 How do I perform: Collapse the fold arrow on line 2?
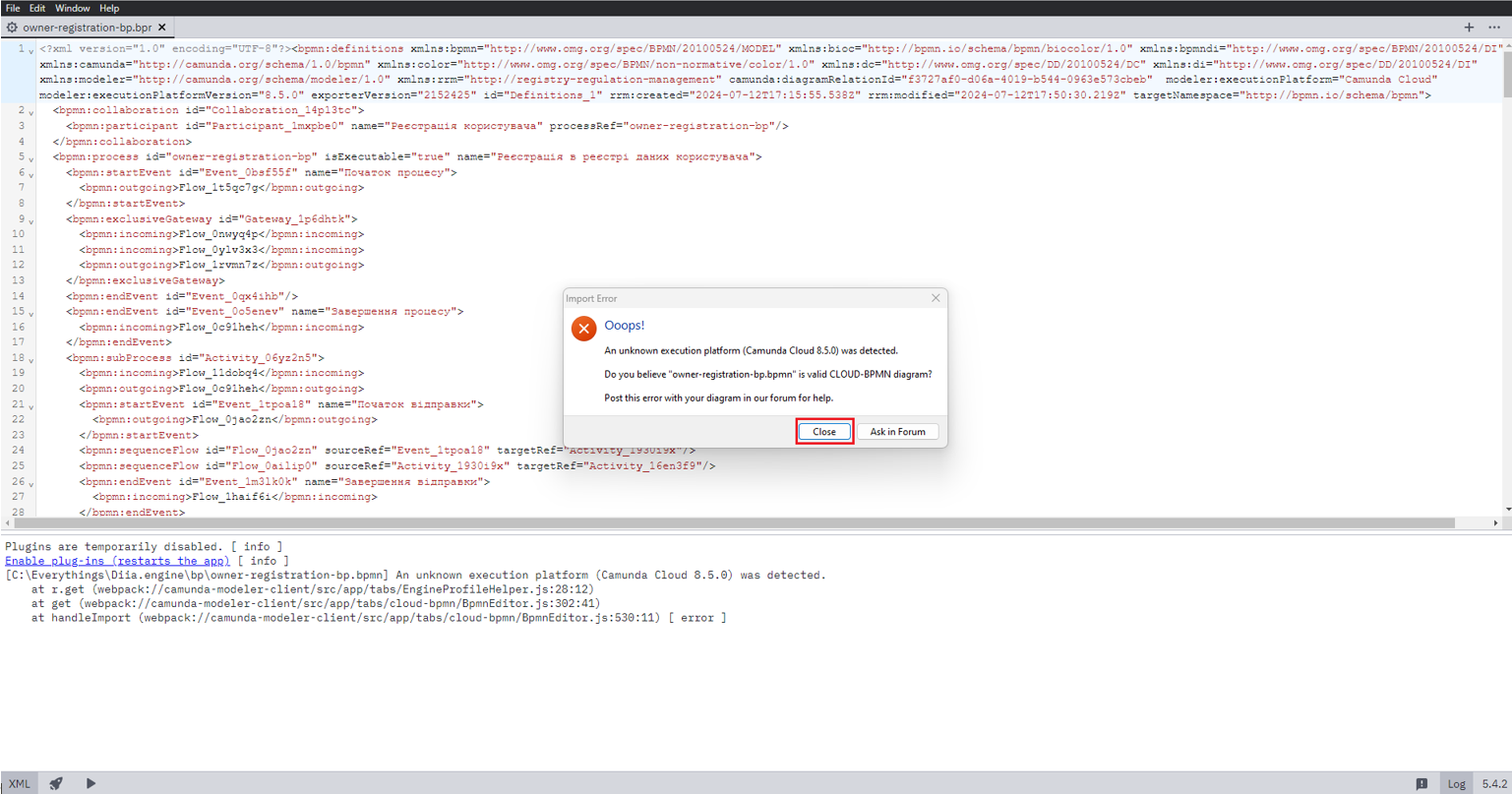(31, 112)
